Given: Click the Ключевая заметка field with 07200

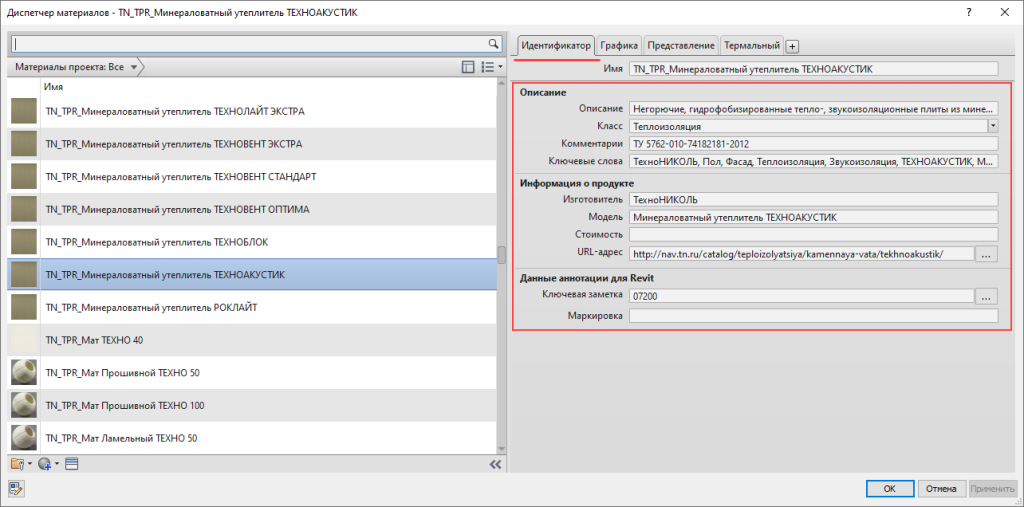Looking at the screenshot, I should [x=802, y=296].
